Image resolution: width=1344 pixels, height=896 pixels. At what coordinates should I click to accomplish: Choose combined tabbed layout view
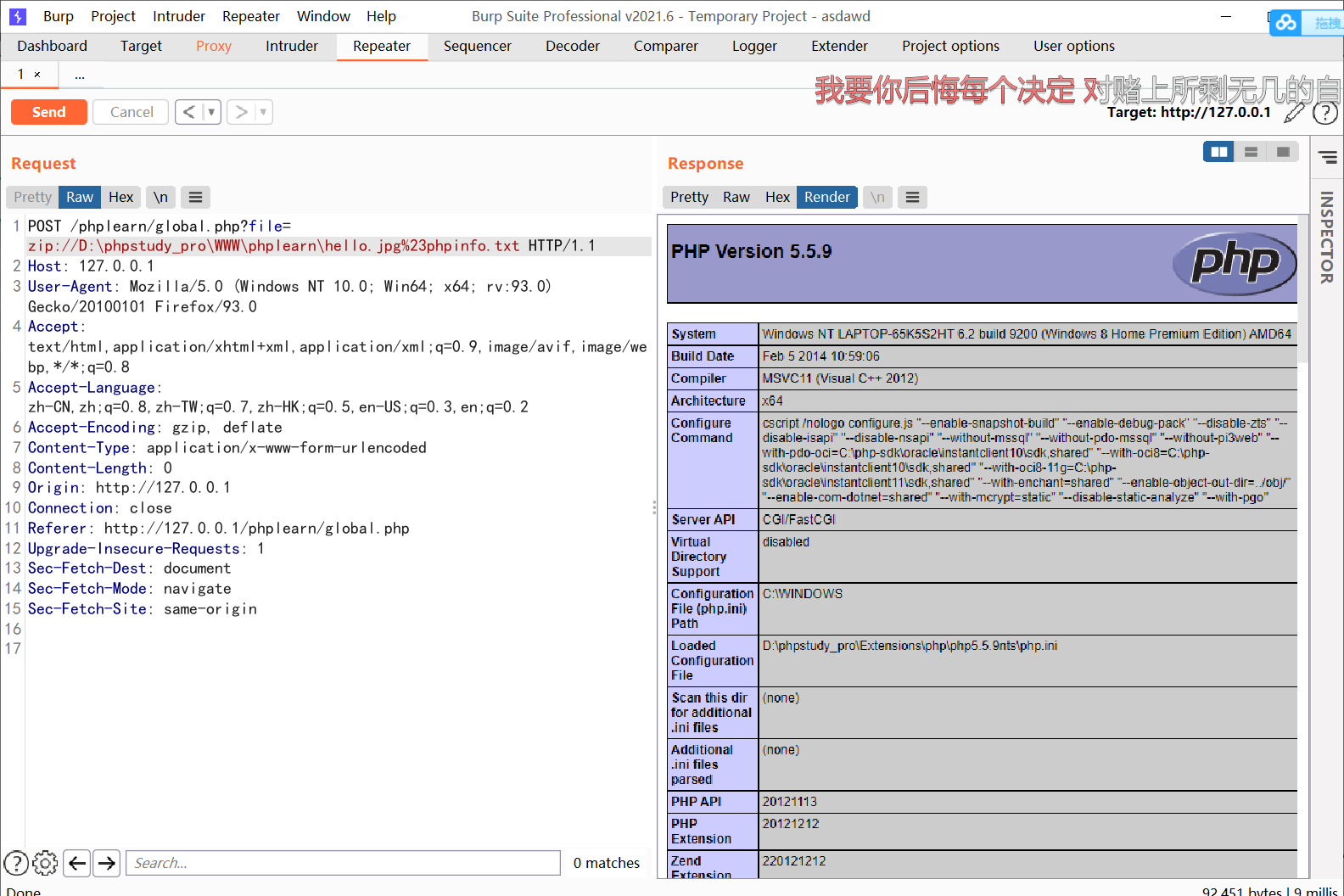(x=1283, y=152)
